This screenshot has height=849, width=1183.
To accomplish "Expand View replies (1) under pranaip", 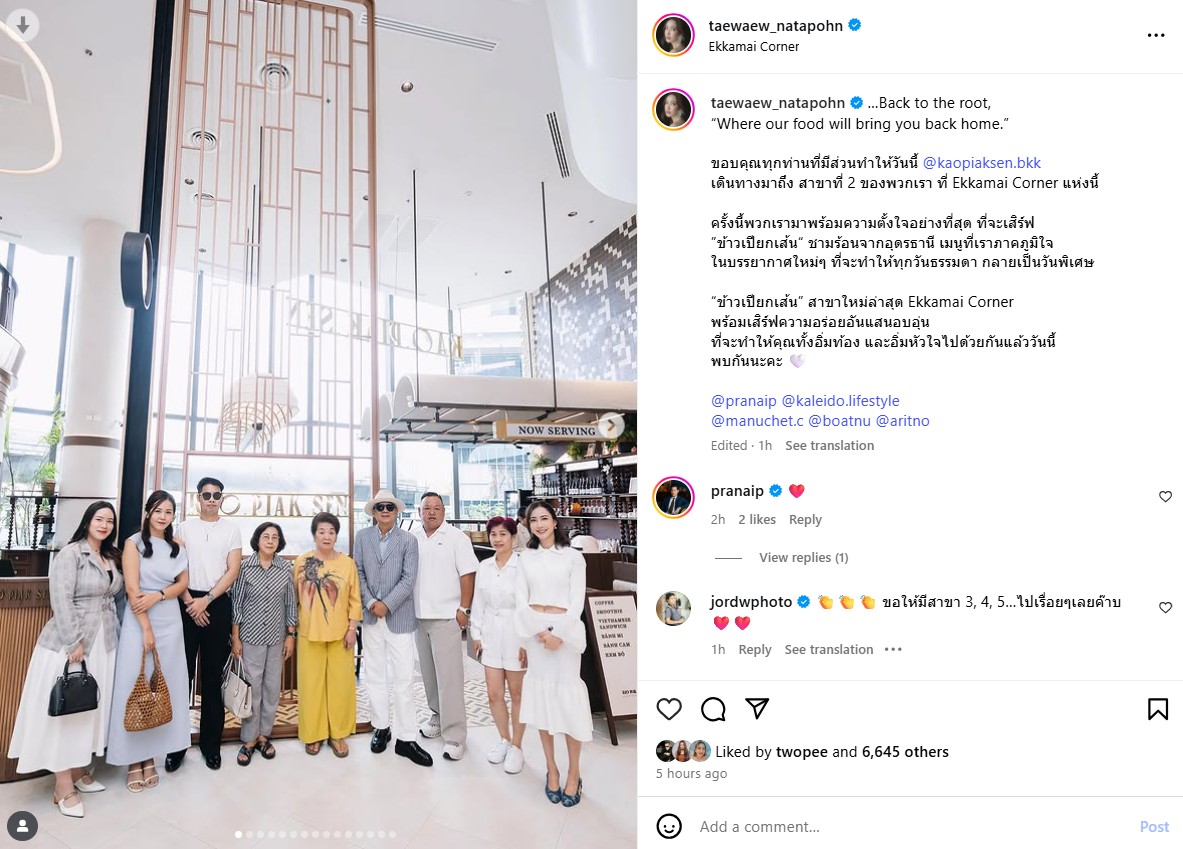I will click(x=804, y=558).
